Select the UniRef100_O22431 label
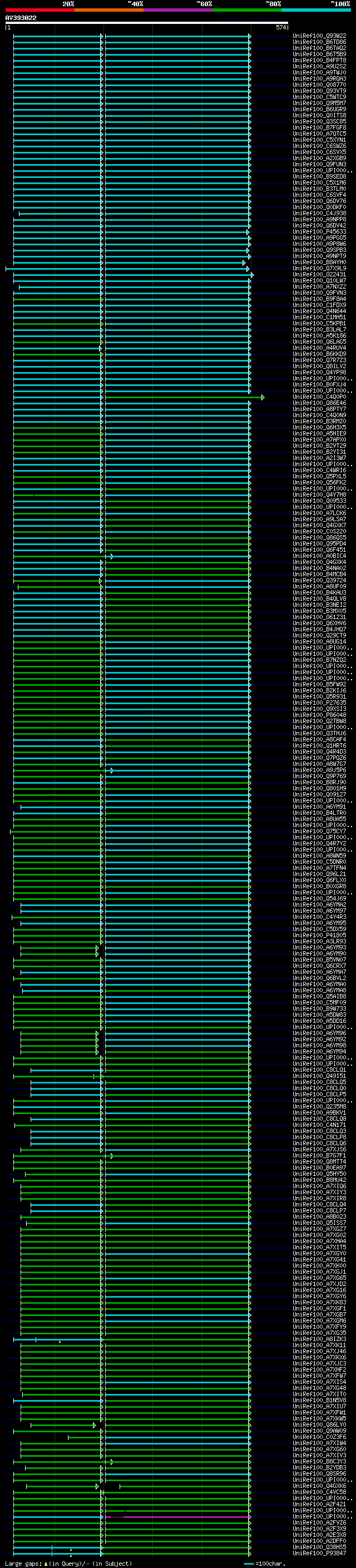The height and width of the screenshot is (1568, 356). 319,275
